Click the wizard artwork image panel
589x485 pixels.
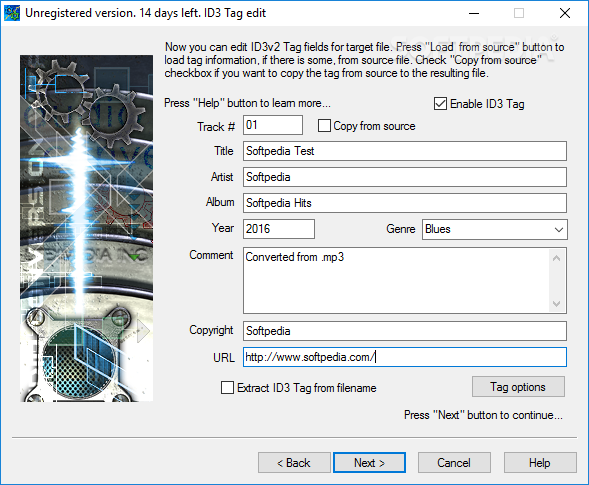coord(86,228)
